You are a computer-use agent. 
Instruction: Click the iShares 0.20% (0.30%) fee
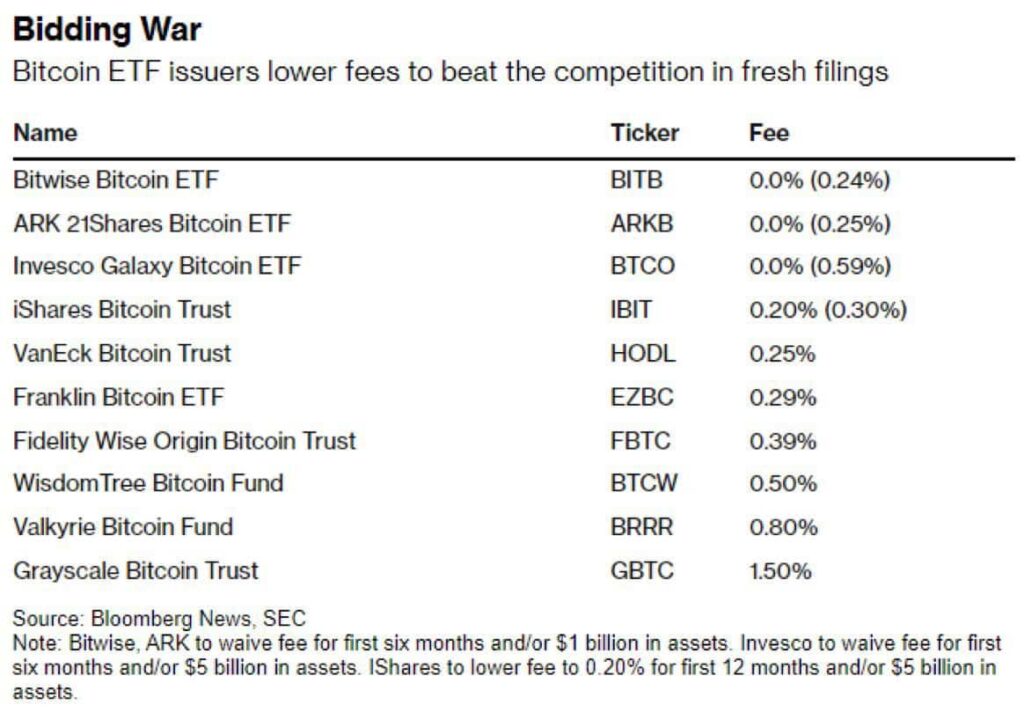[827, 310]
